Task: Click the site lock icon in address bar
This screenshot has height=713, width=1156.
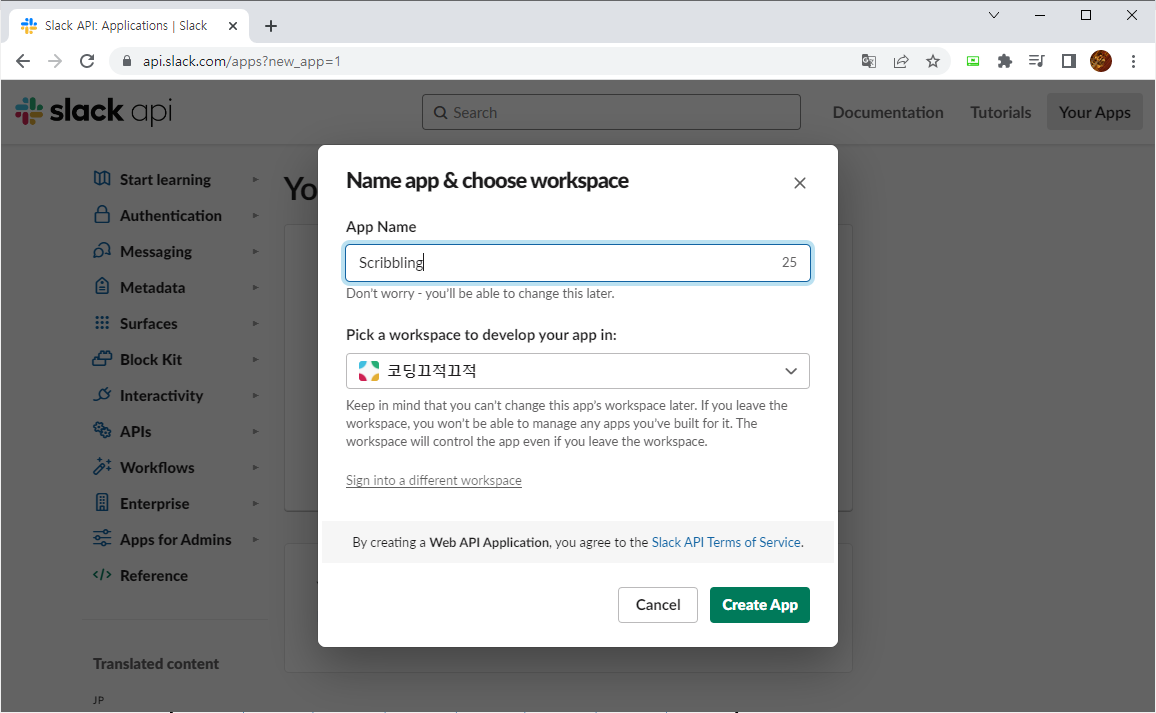Action: click(127, 61)
